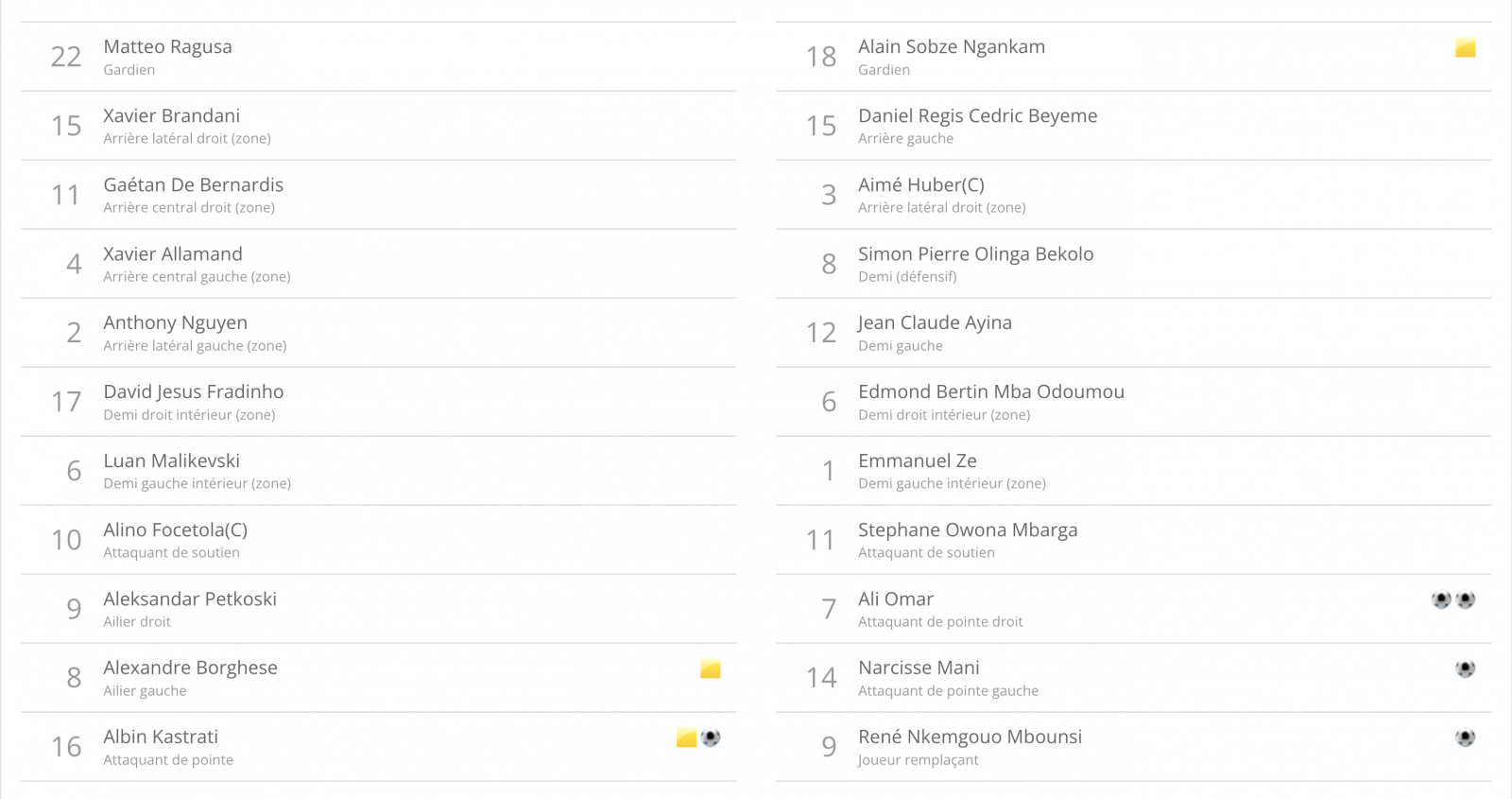Click René Nkemgouo Mbounsi's goal ball icon
The image size is (1512, 799).
point(1466,738)
